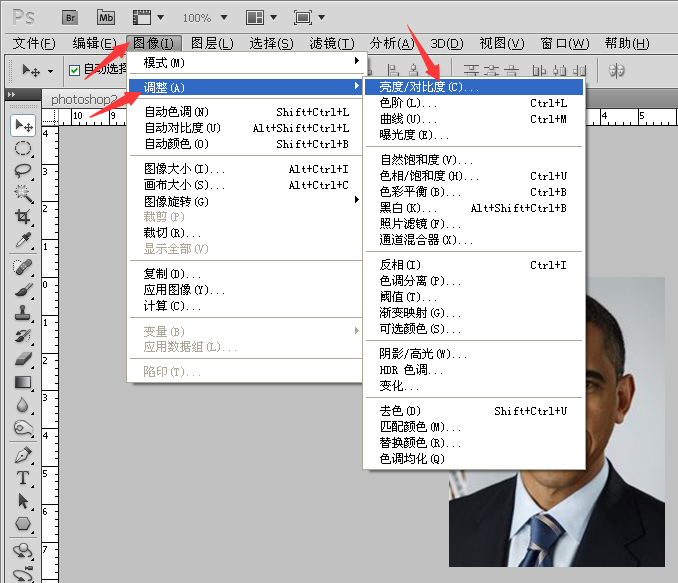Open the 窗口(W) menu
Image resolution: width=678 pixels, height=583 pixels.
pos(565,43)
